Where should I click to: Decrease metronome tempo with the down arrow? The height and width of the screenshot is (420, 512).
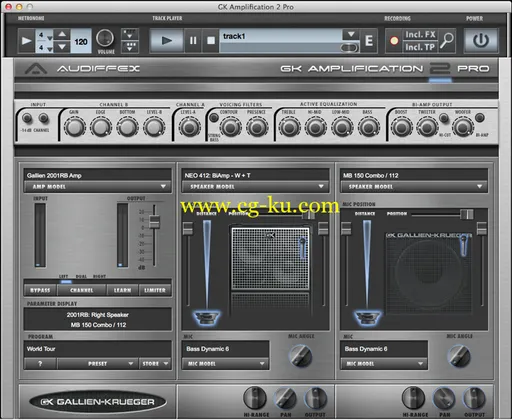tap(62, 47)
